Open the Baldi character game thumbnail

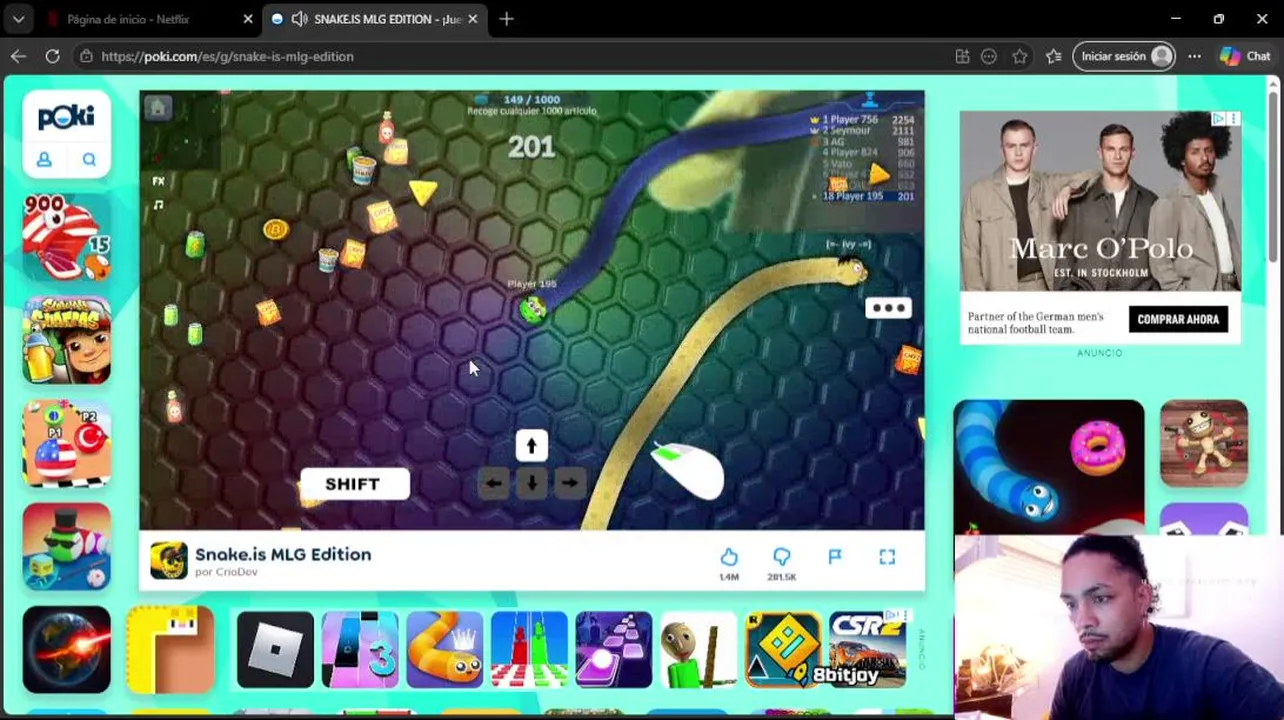coord(698,650)
